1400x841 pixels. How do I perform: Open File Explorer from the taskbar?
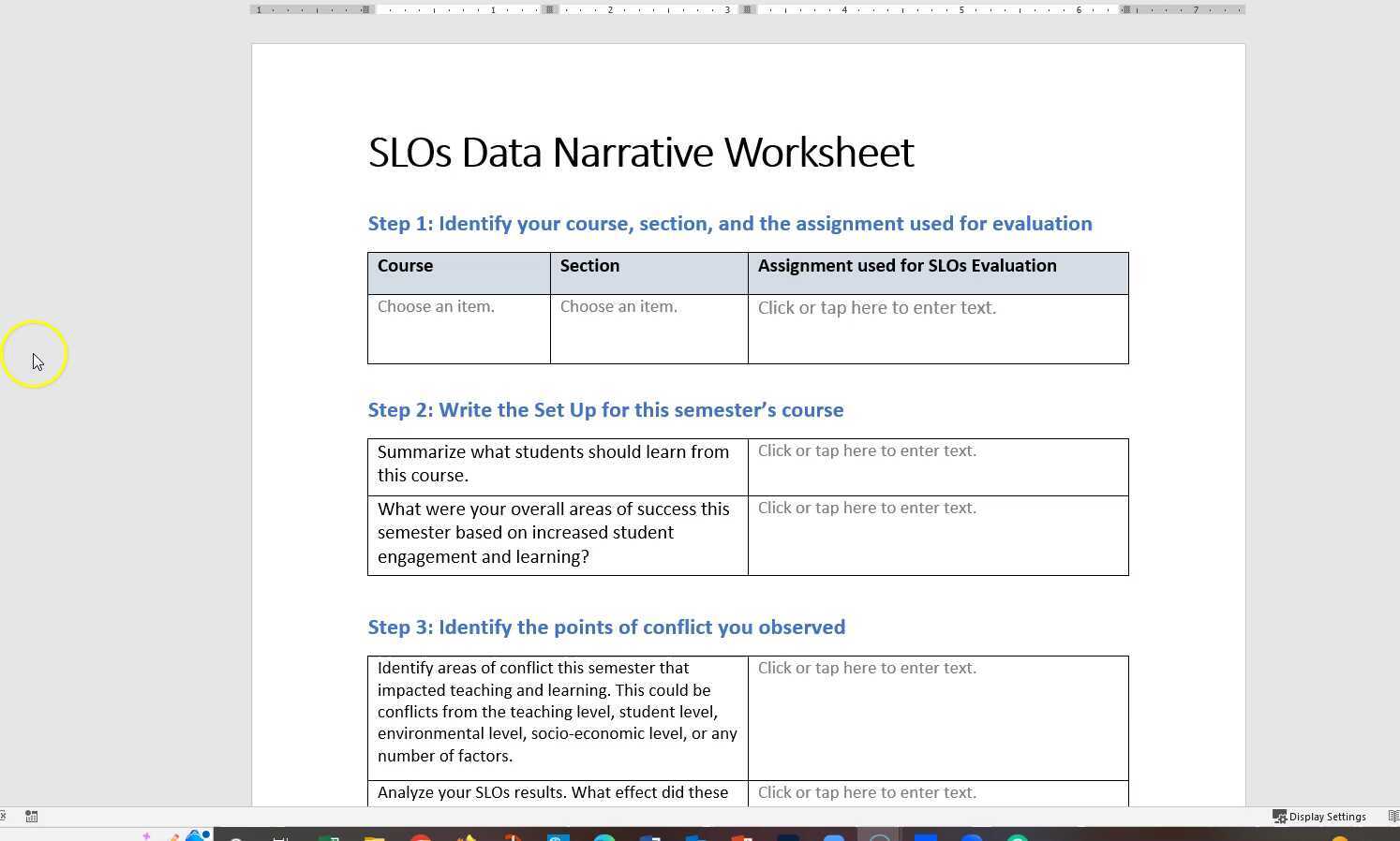(375, 834)
